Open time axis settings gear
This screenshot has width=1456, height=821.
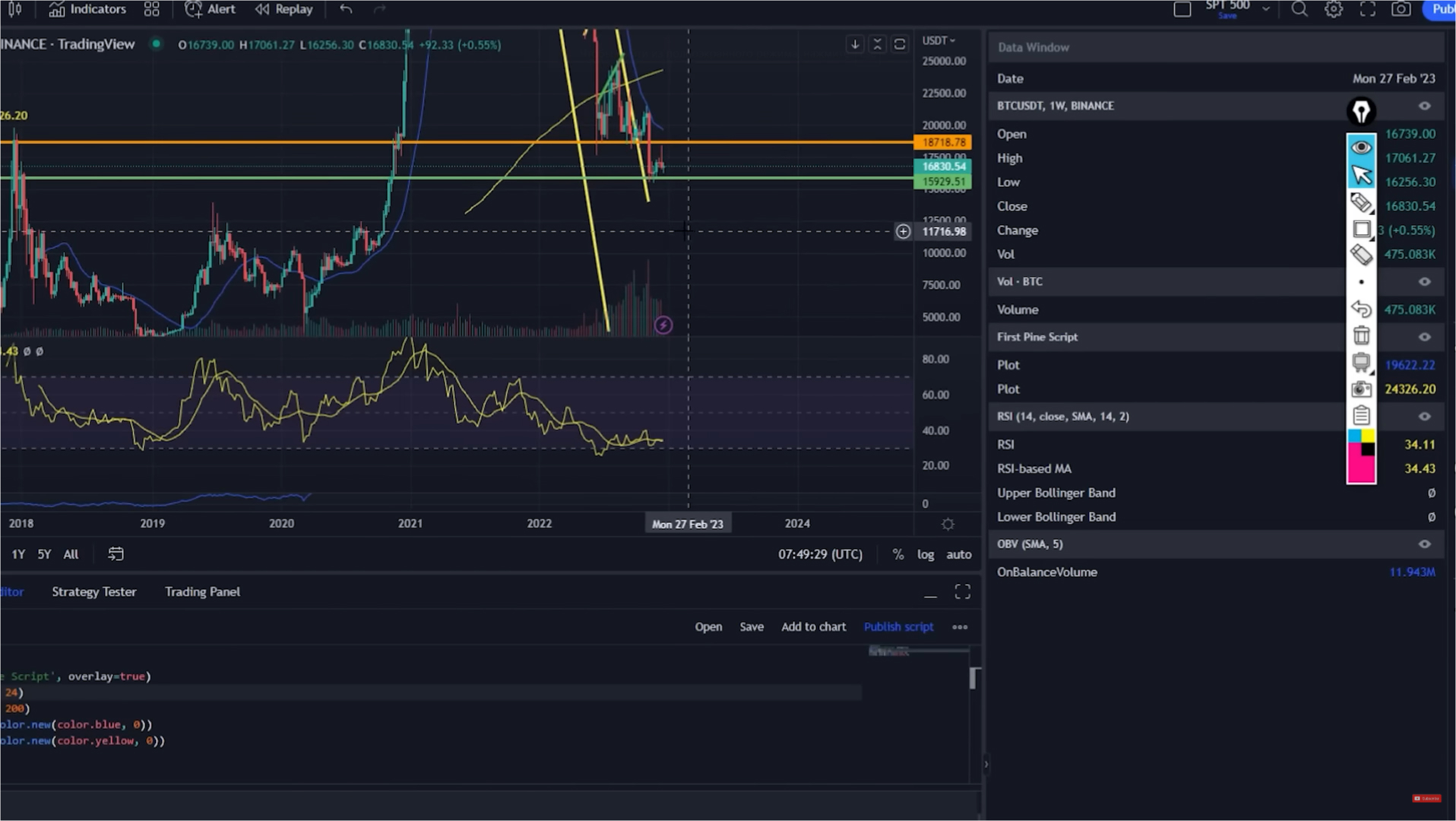coord(948,524)
